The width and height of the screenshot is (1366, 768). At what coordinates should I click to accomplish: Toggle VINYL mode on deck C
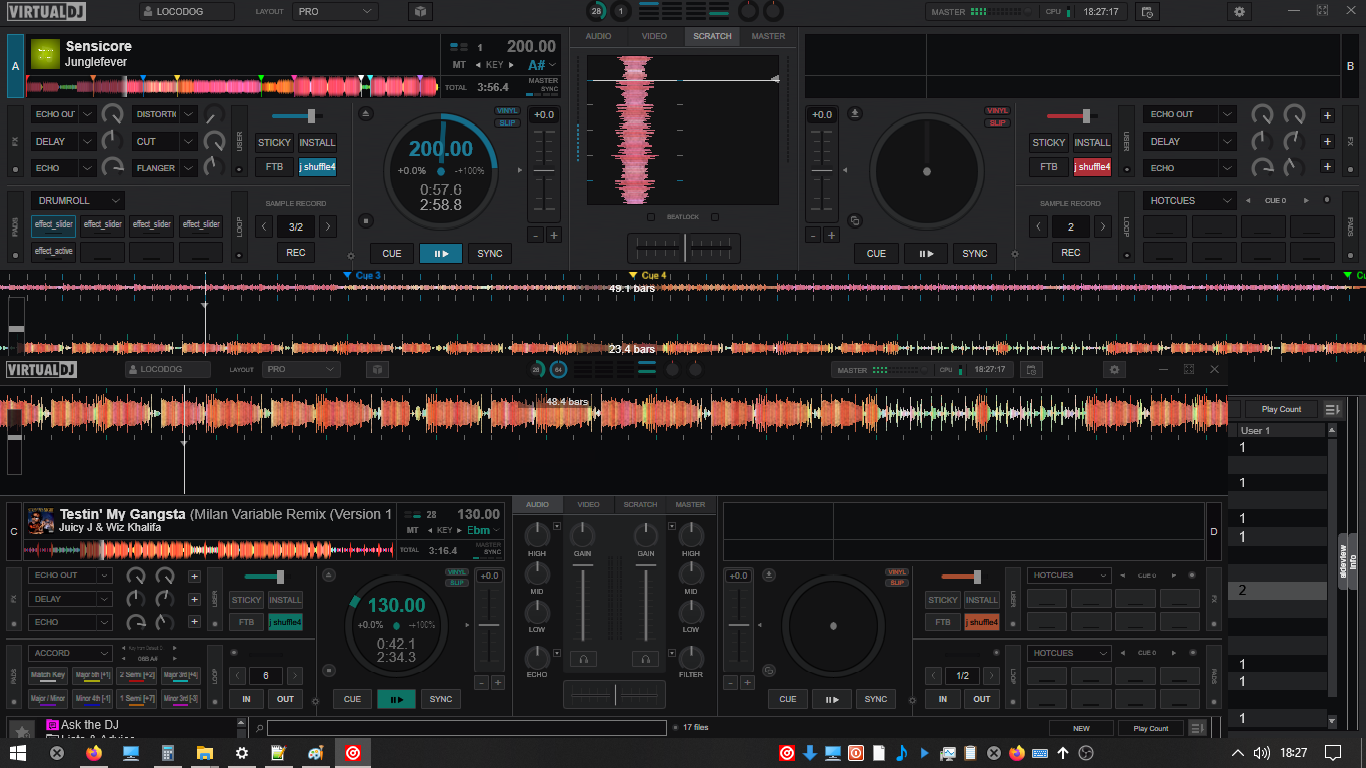pos(456,572)
